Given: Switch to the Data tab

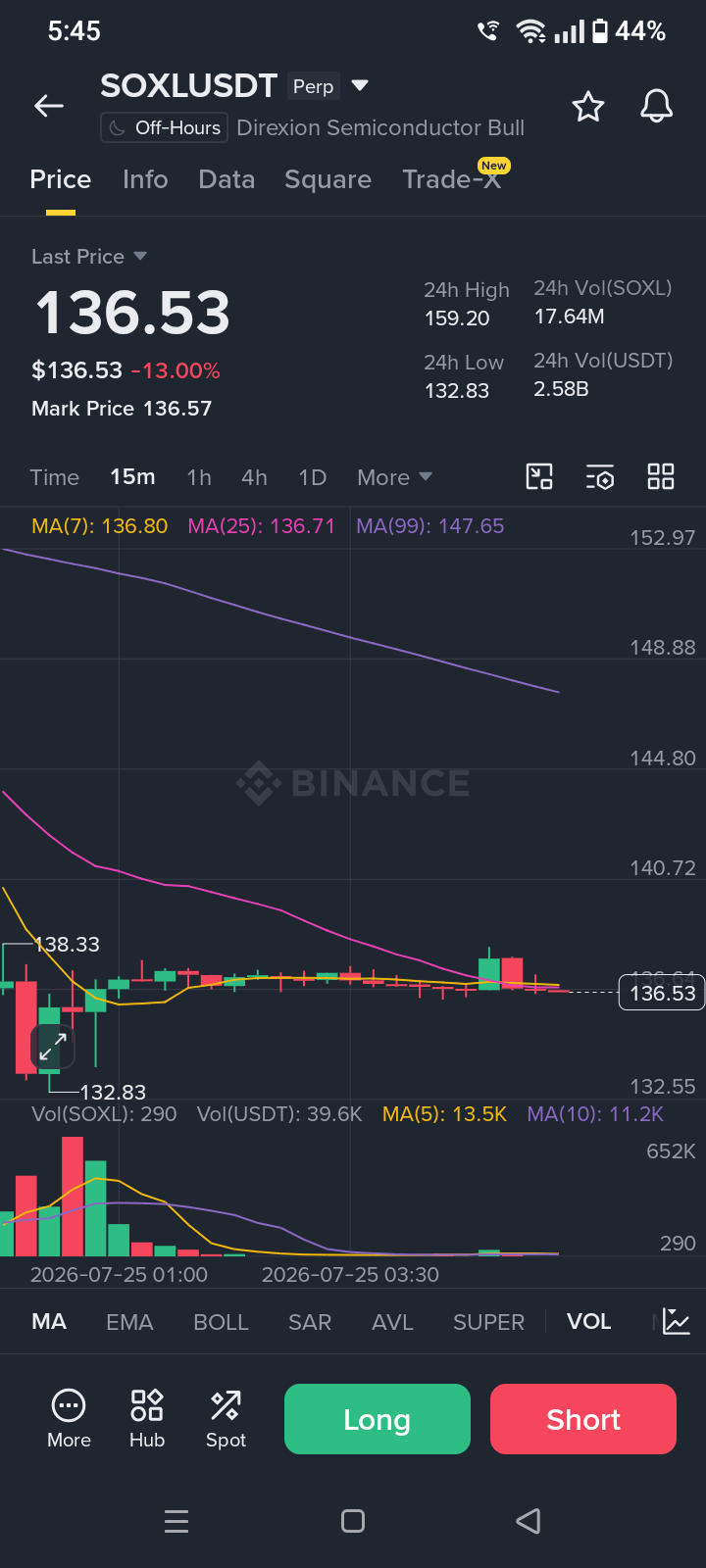Looking at the screenshot, I should [227, 179].
